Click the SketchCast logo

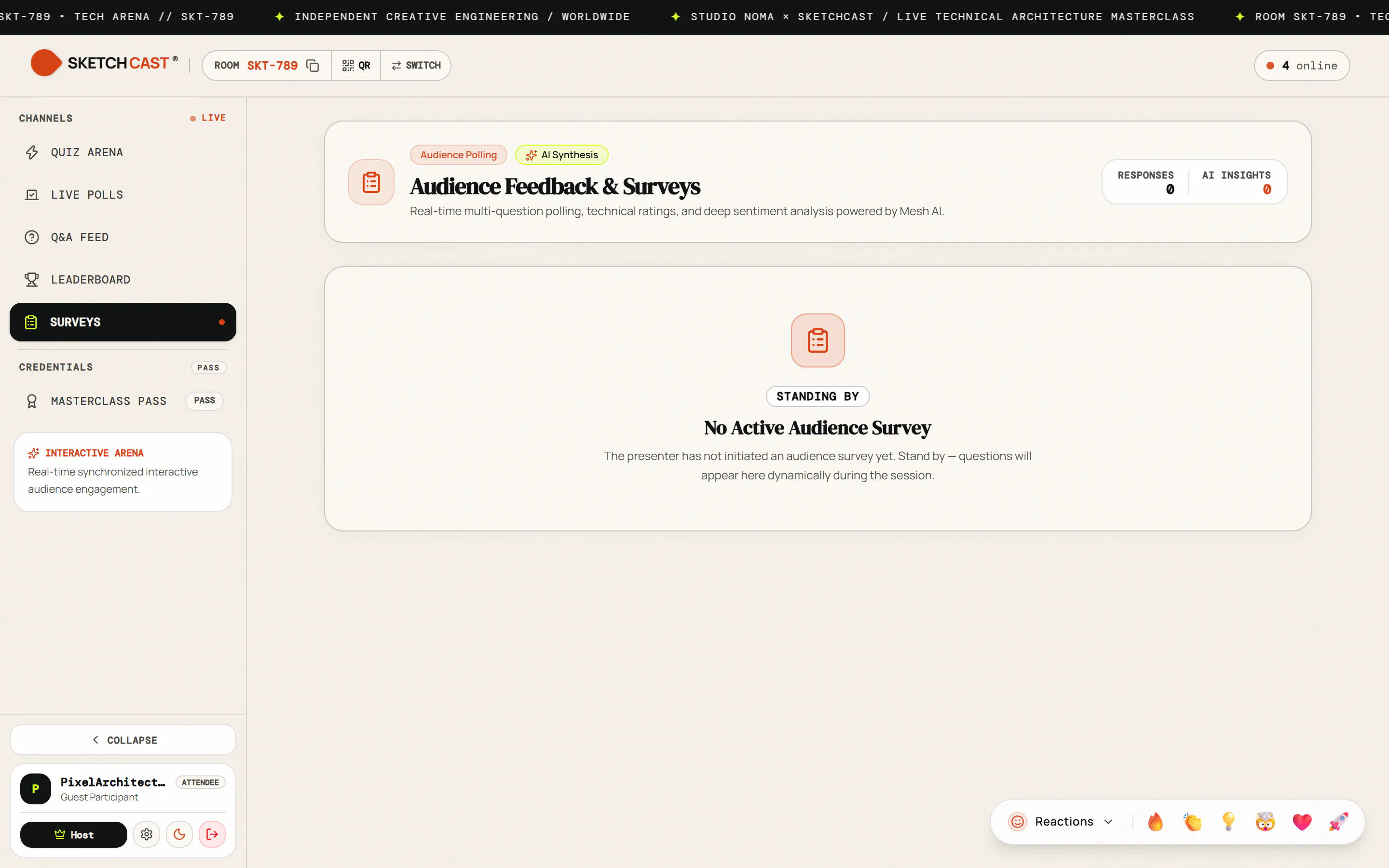(105, 63)
